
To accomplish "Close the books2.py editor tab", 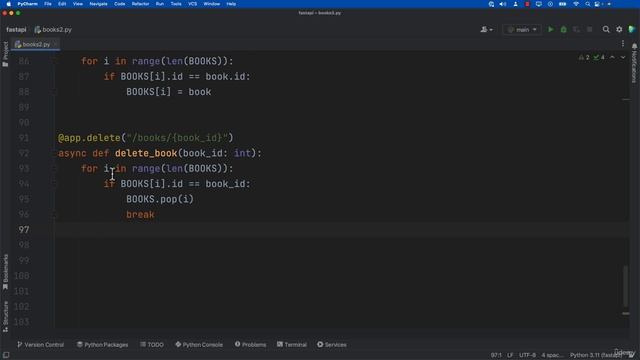I will click(56, 44).
